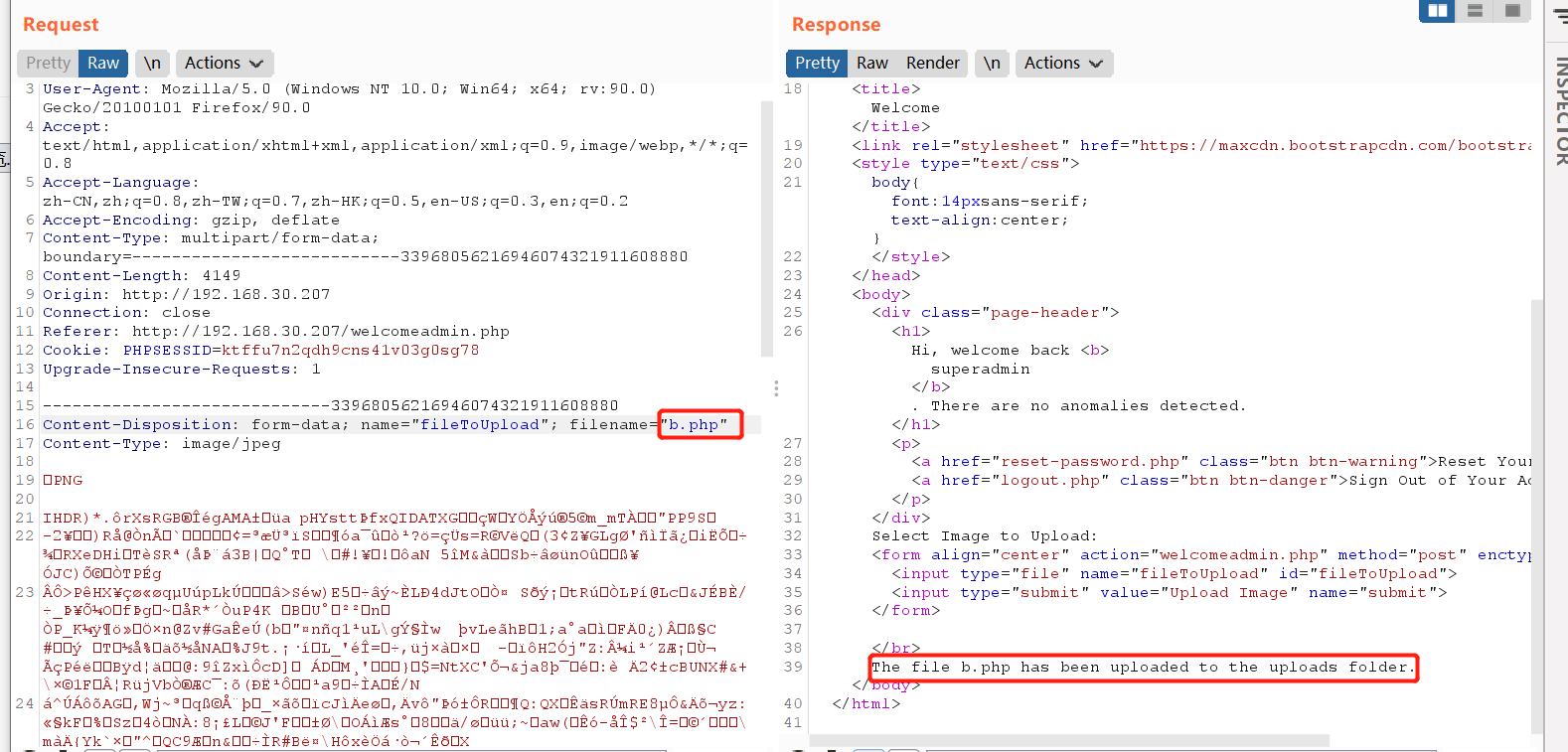
Task: Select the Render tab in Response
Action: pos(933,63)
